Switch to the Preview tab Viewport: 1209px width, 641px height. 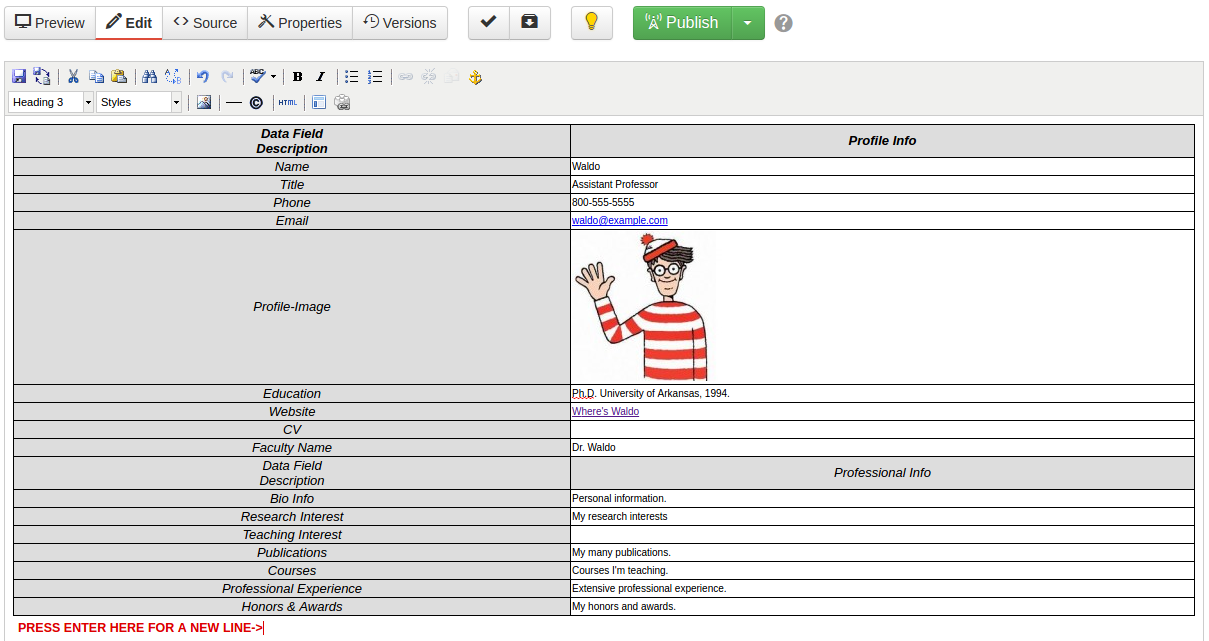[50, 23]
